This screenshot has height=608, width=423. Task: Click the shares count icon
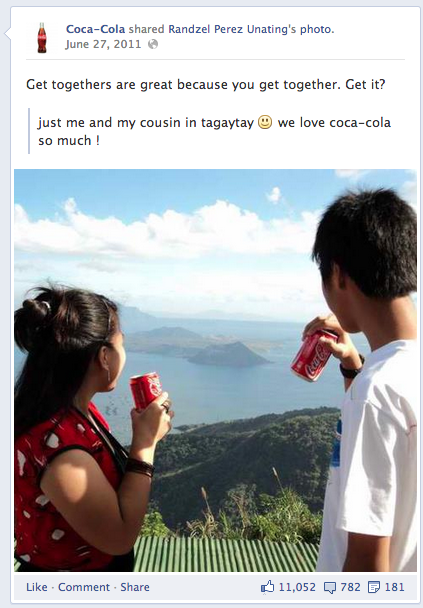(x=374, y=587)
